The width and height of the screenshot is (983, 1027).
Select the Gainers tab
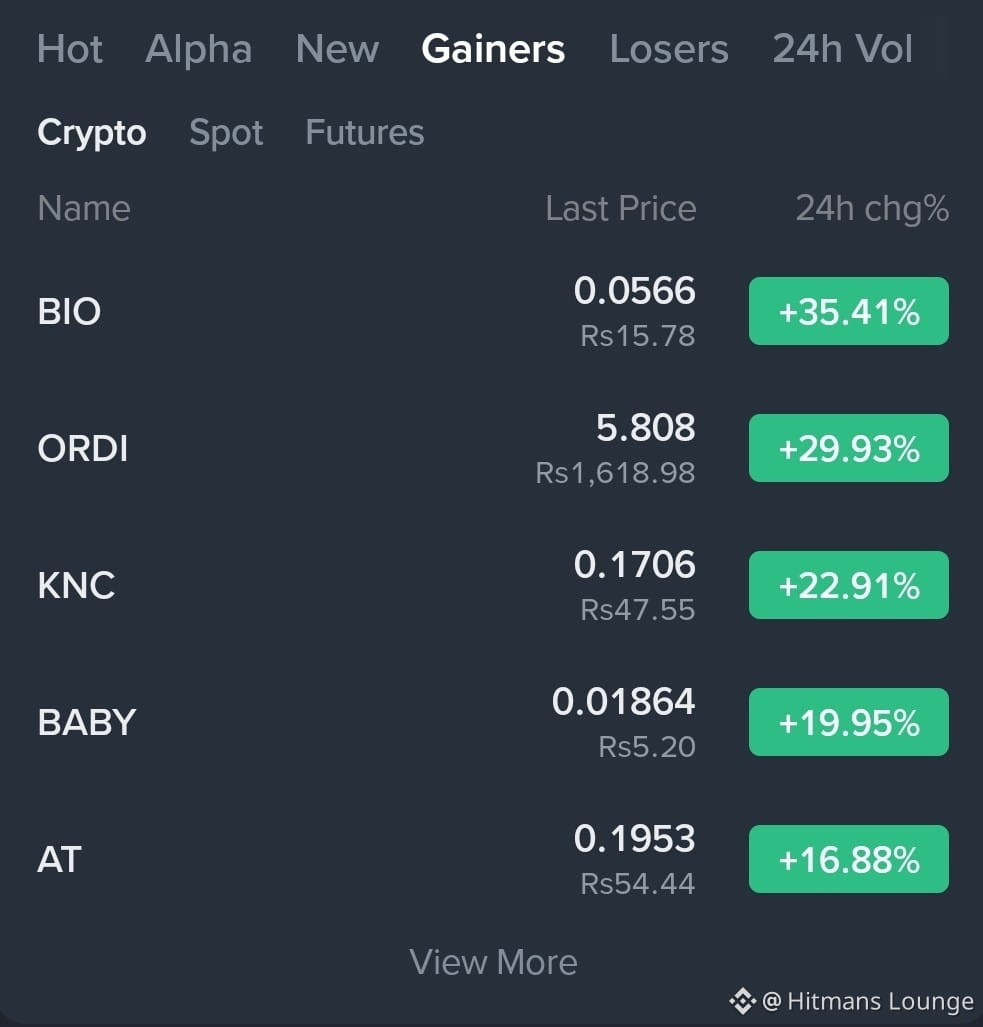(492, 49)
